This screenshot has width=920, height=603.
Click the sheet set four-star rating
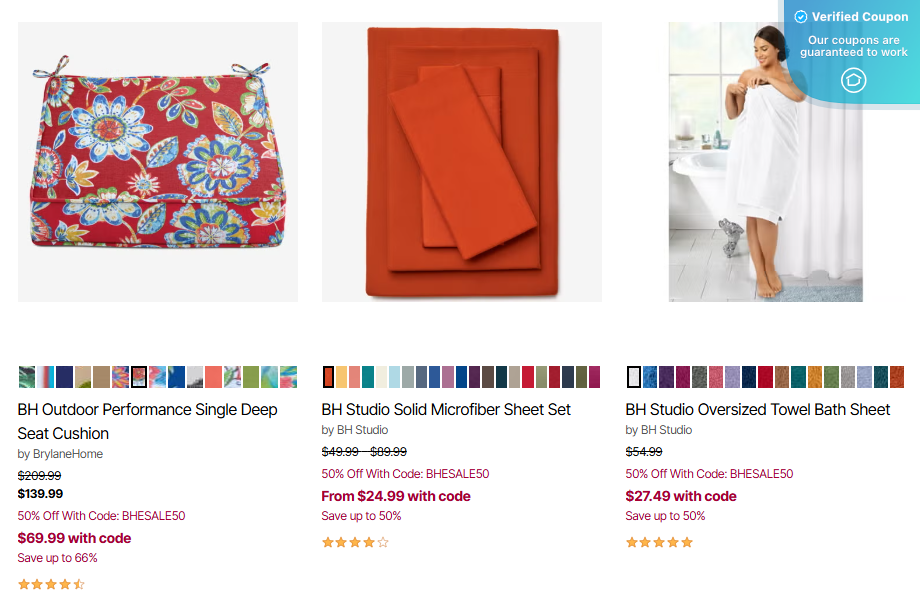point(355,543)
